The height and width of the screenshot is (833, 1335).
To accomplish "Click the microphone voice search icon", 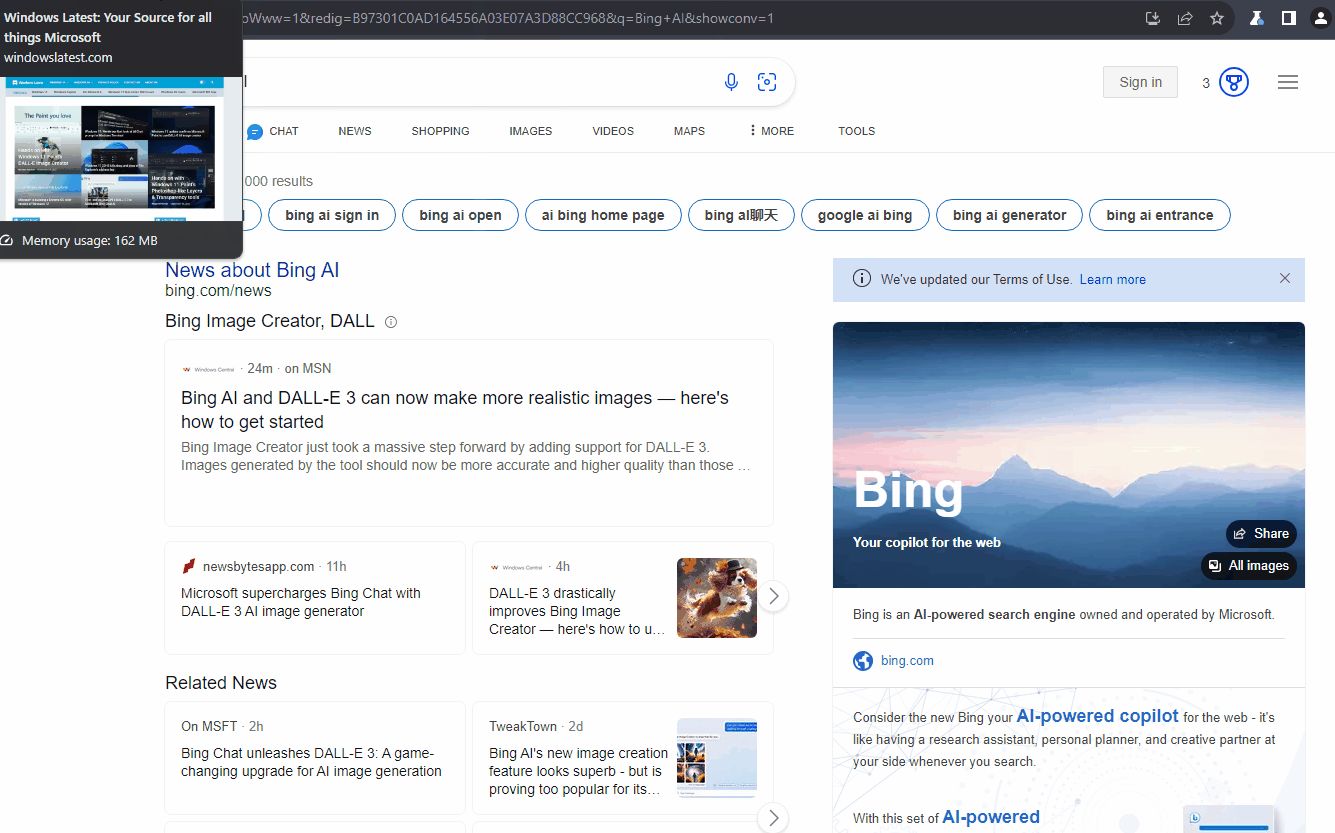I will (731, 82).
